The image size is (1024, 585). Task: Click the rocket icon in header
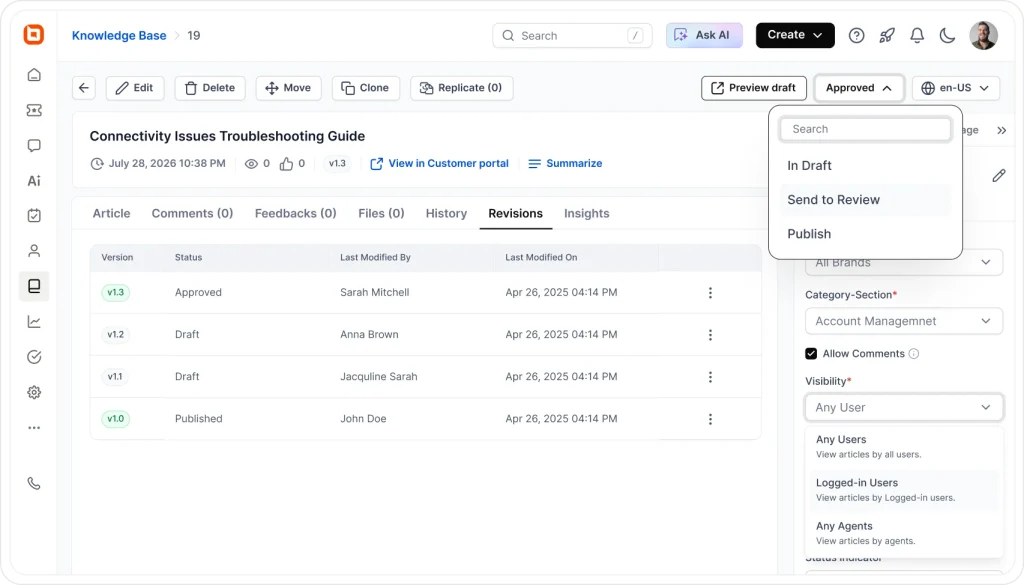click(x=887, y=35)
